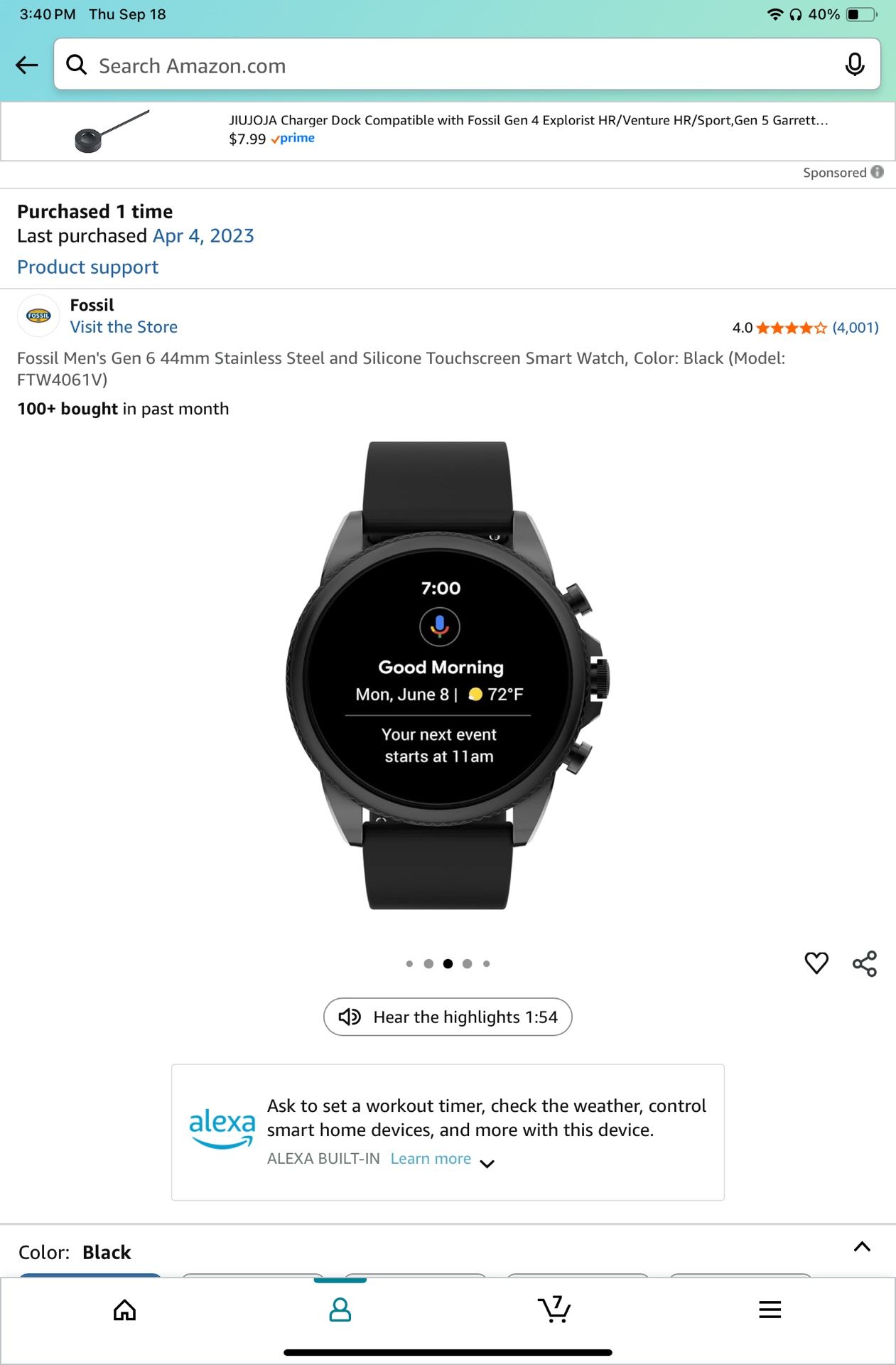Visit the Store link for Fossil

tap(124, 327)
